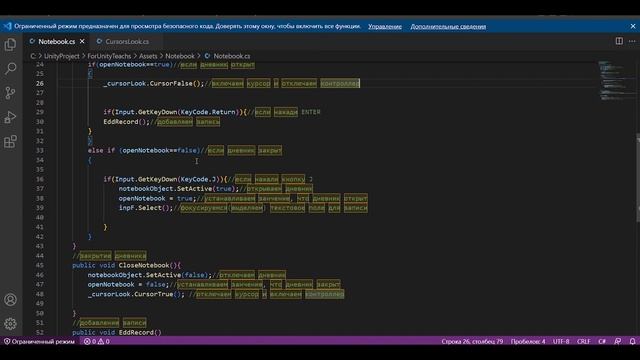The width and height of the screenshot is (640, 360).
Task: Click the CloseNotebook method name
Action: (144, 265)
